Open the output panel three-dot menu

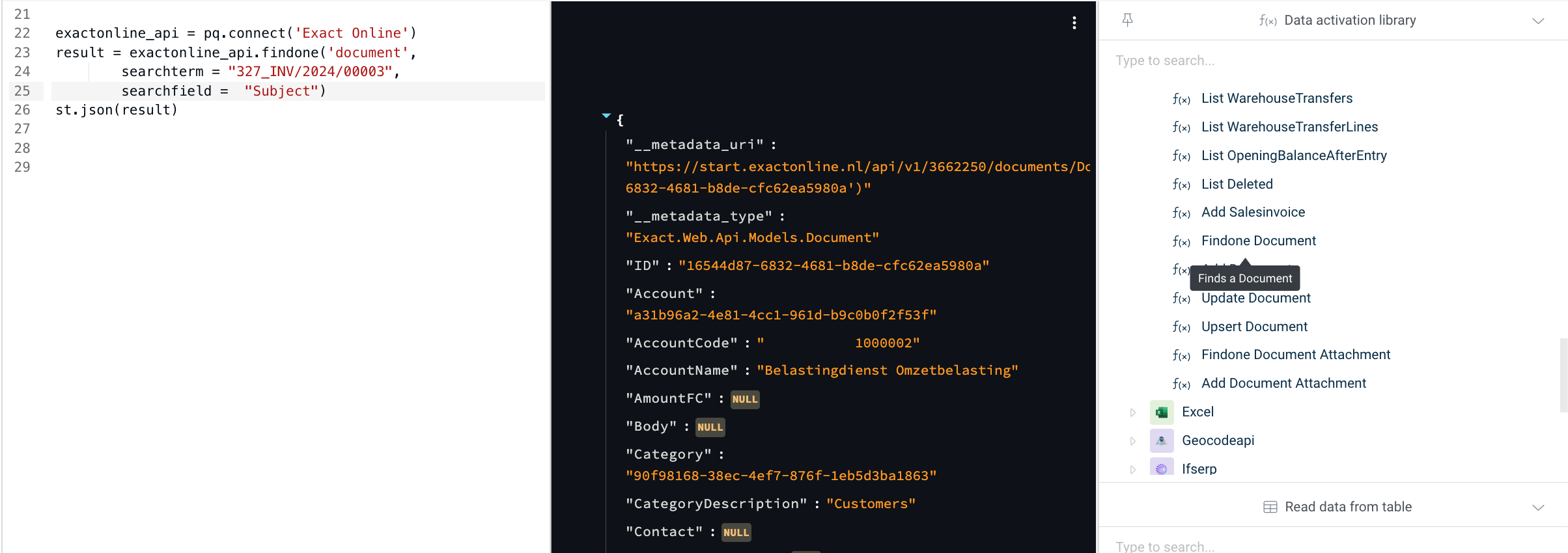[1074, 23]
